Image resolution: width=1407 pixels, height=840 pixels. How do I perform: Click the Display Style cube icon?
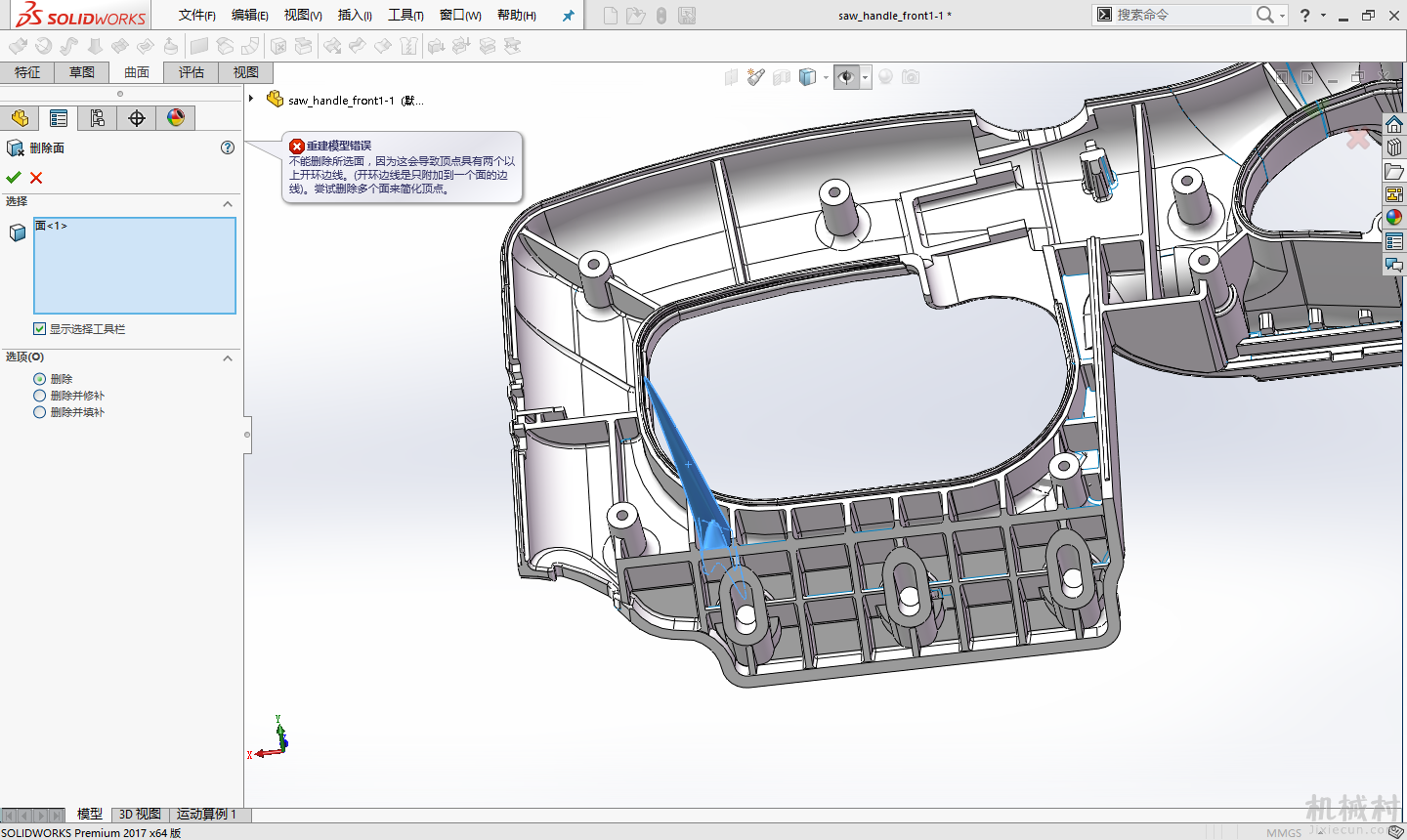tap(807, 77)
